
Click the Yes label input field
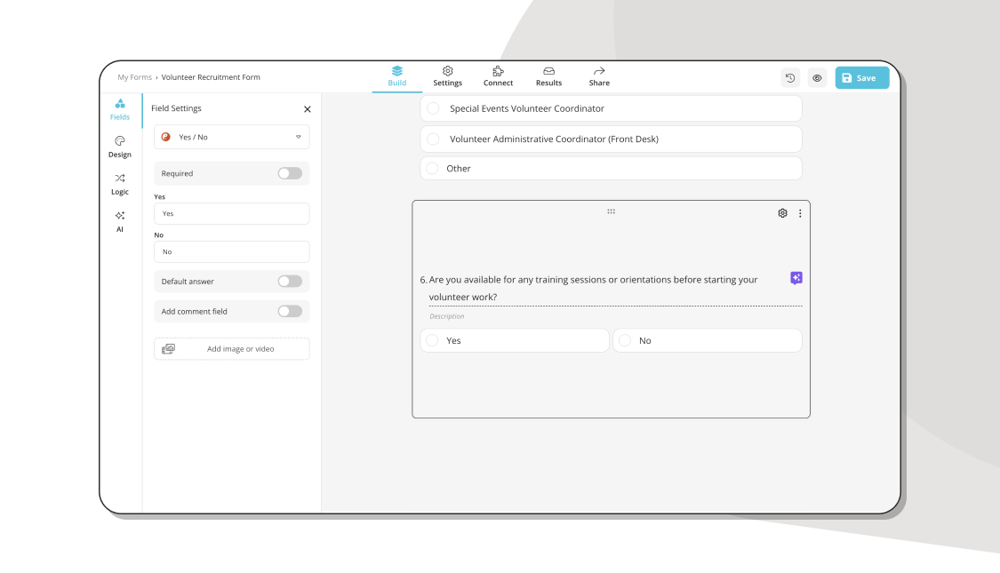(x=232, y=213)
